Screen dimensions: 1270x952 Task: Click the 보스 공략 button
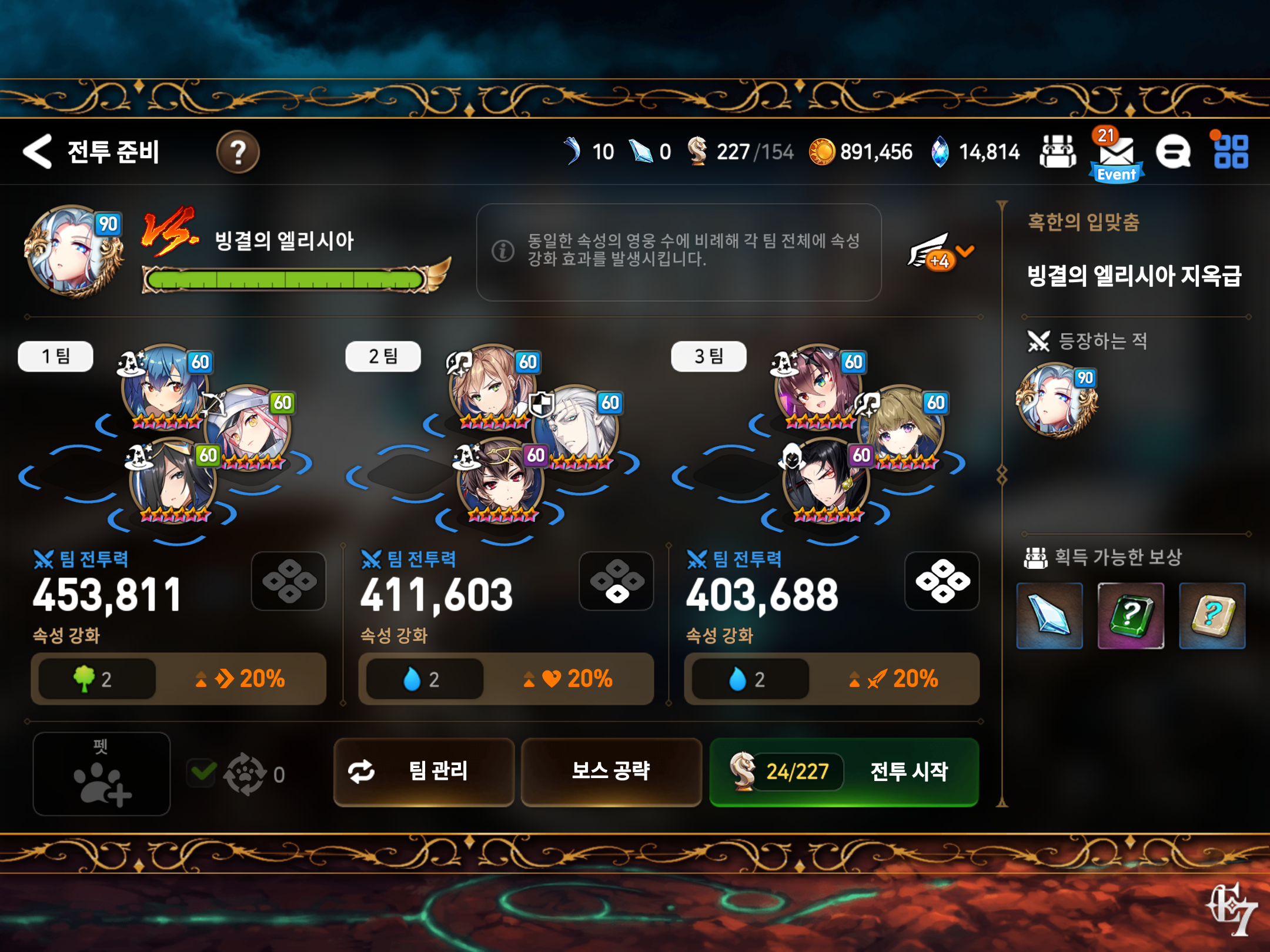pos(611,772)
